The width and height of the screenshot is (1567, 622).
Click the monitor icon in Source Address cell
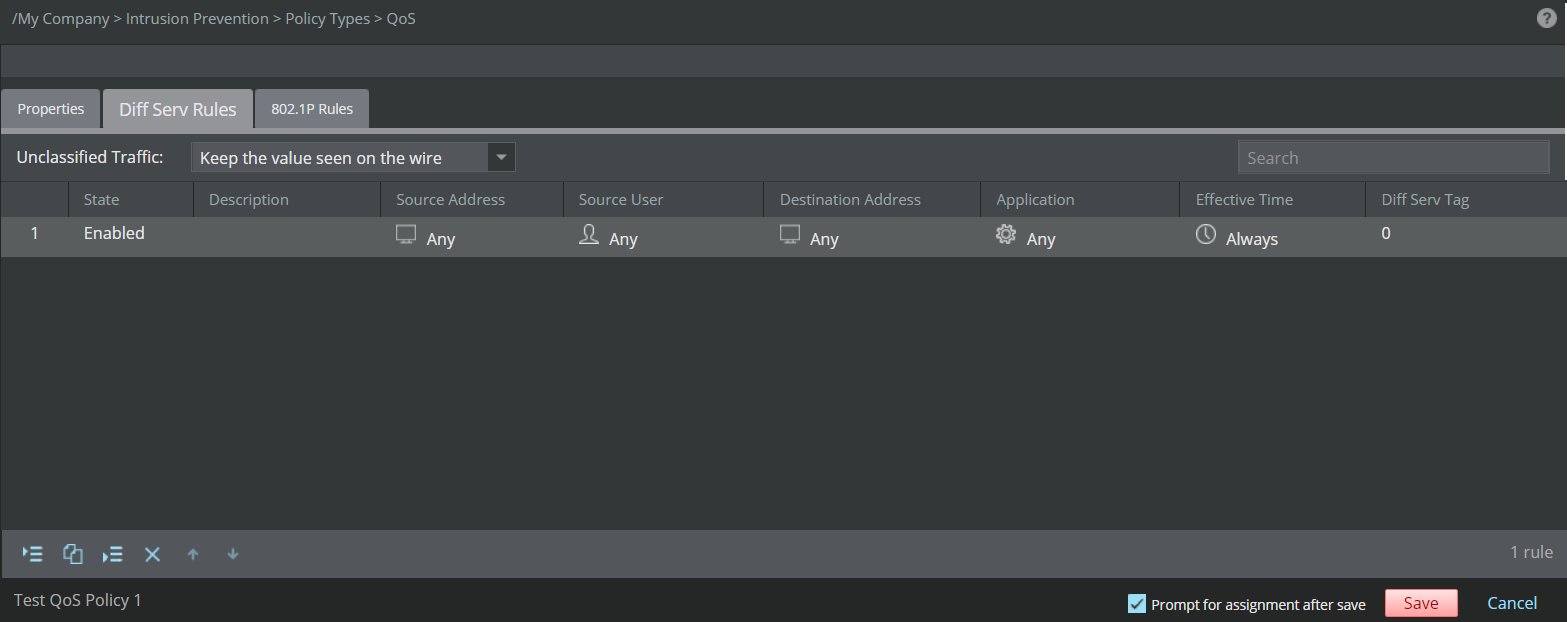point(406,235)
